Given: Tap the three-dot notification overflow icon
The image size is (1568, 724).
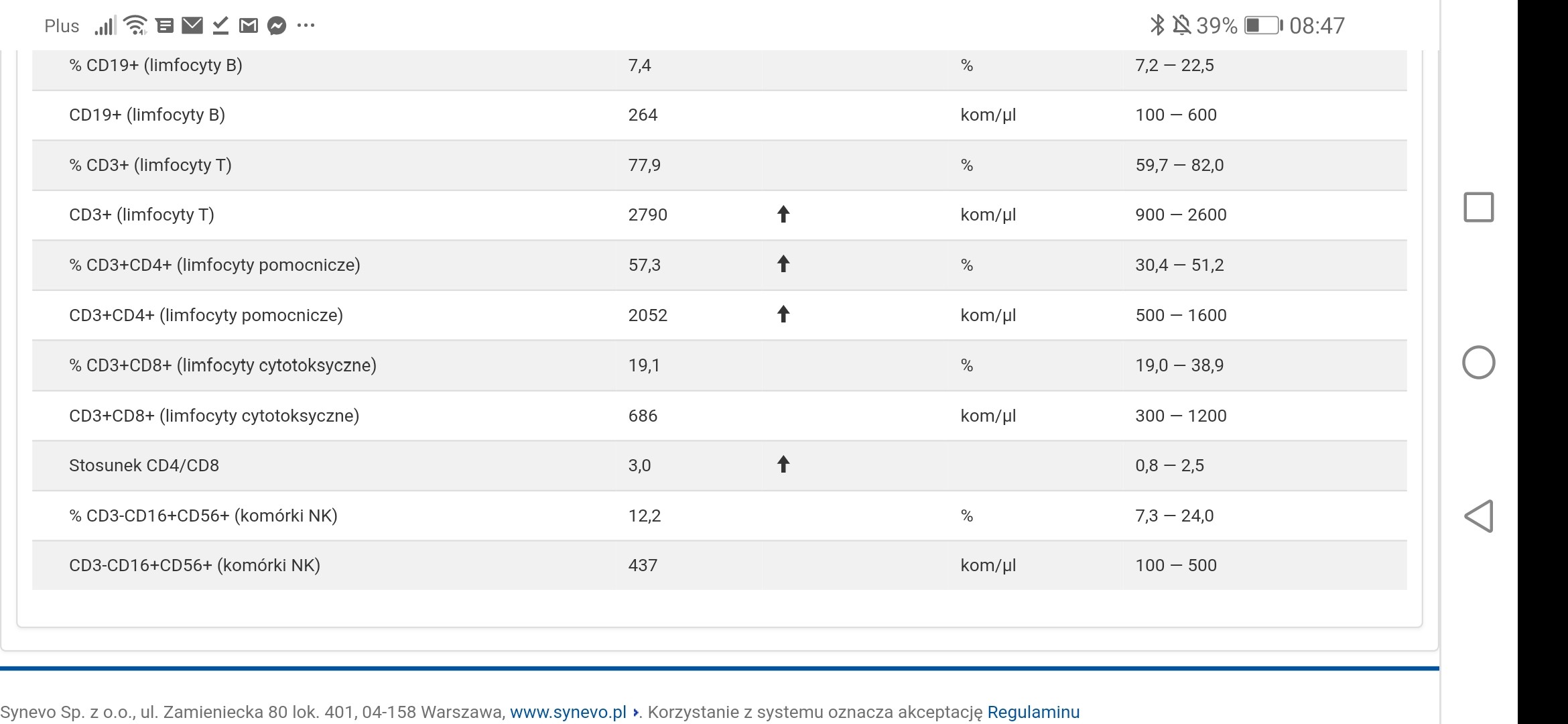Looking at the screenshot, I should (x=306, y=25).
